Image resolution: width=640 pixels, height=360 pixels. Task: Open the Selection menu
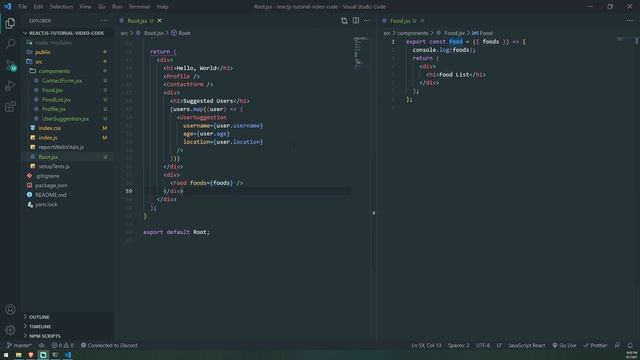tap(61, 7)
